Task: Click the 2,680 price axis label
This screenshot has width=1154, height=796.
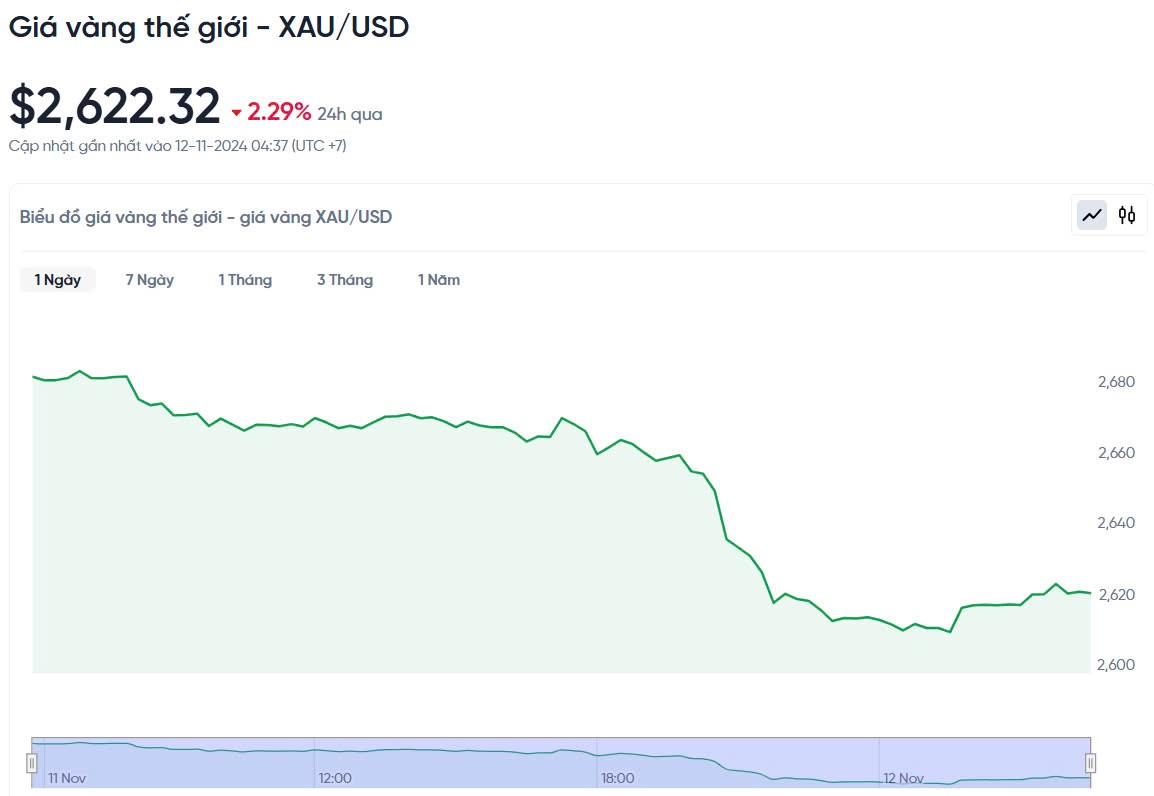Action: coord(1115,382)
